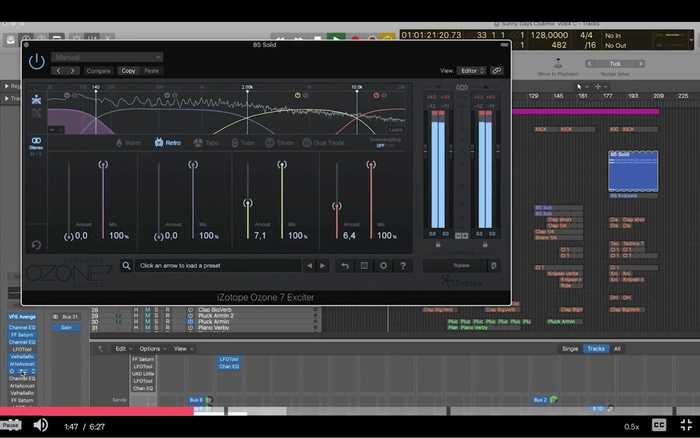Select the Warm exciter mode

(x=129, y=143)
